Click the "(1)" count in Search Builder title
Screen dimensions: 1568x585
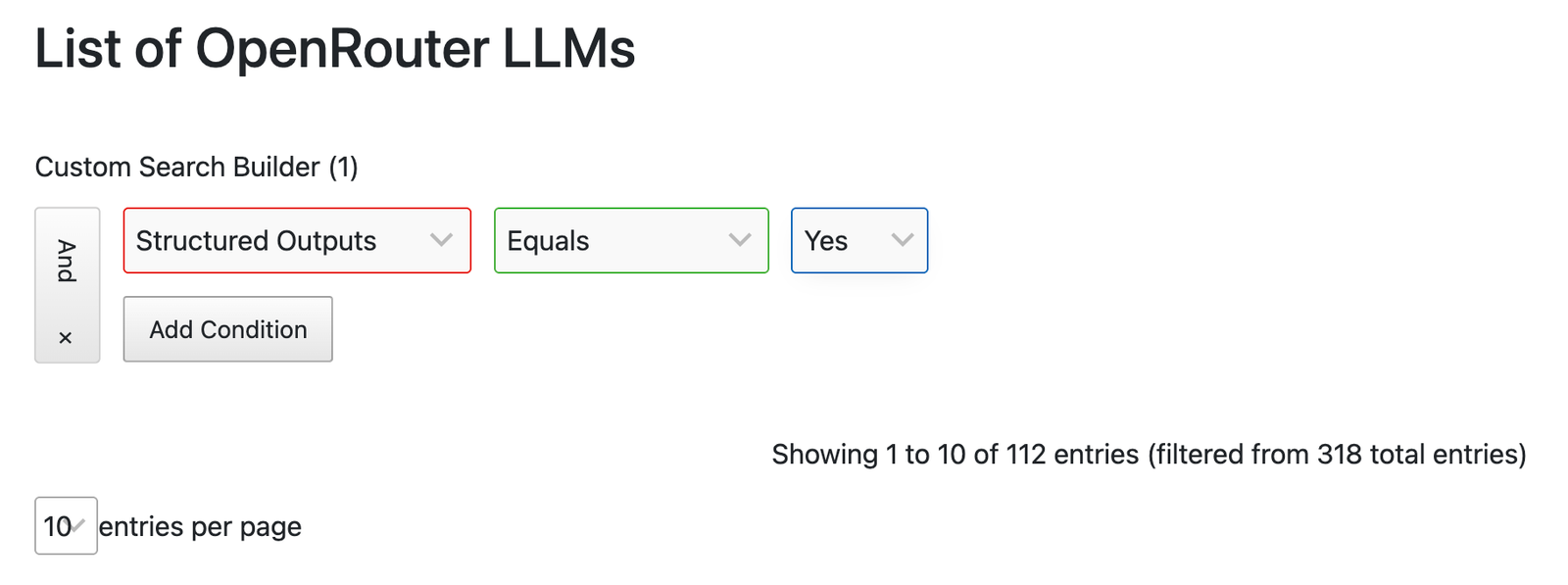(x=343, y=167)
